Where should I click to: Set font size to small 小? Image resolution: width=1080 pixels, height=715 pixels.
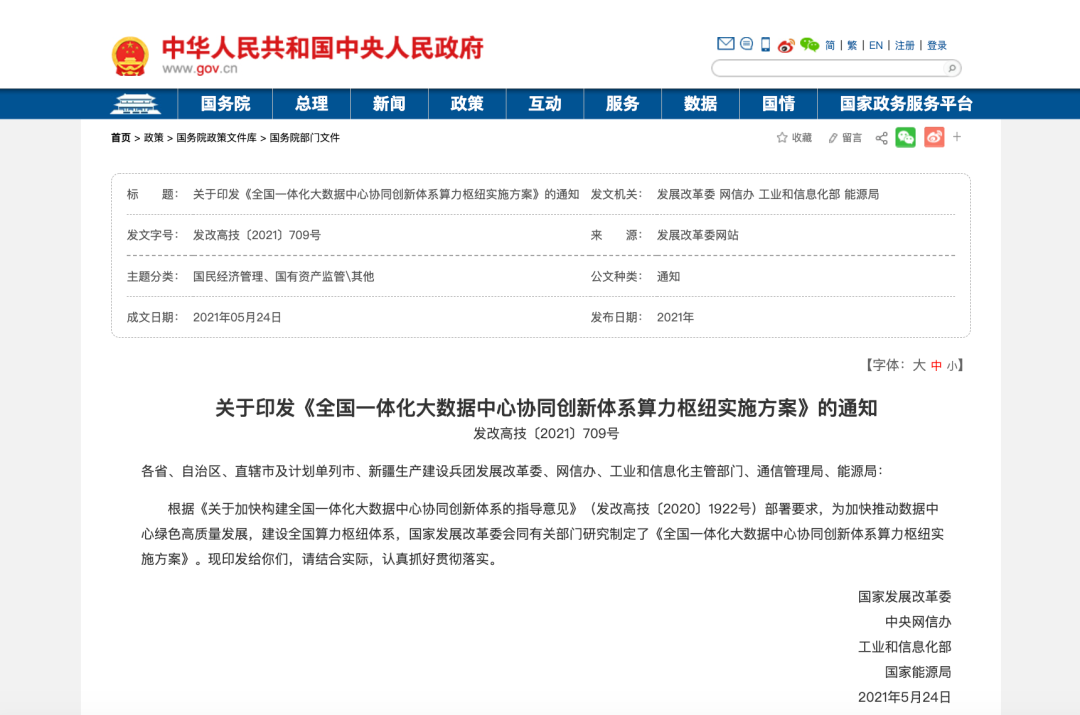(x=951, y=366)
